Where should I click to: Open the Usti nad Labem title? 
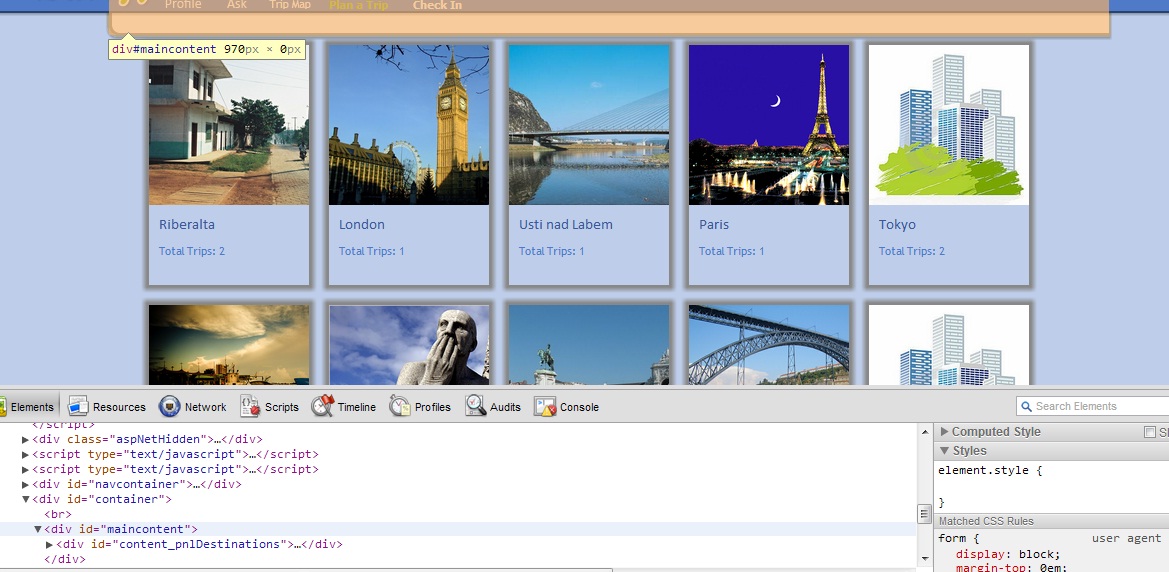point(566,224)
